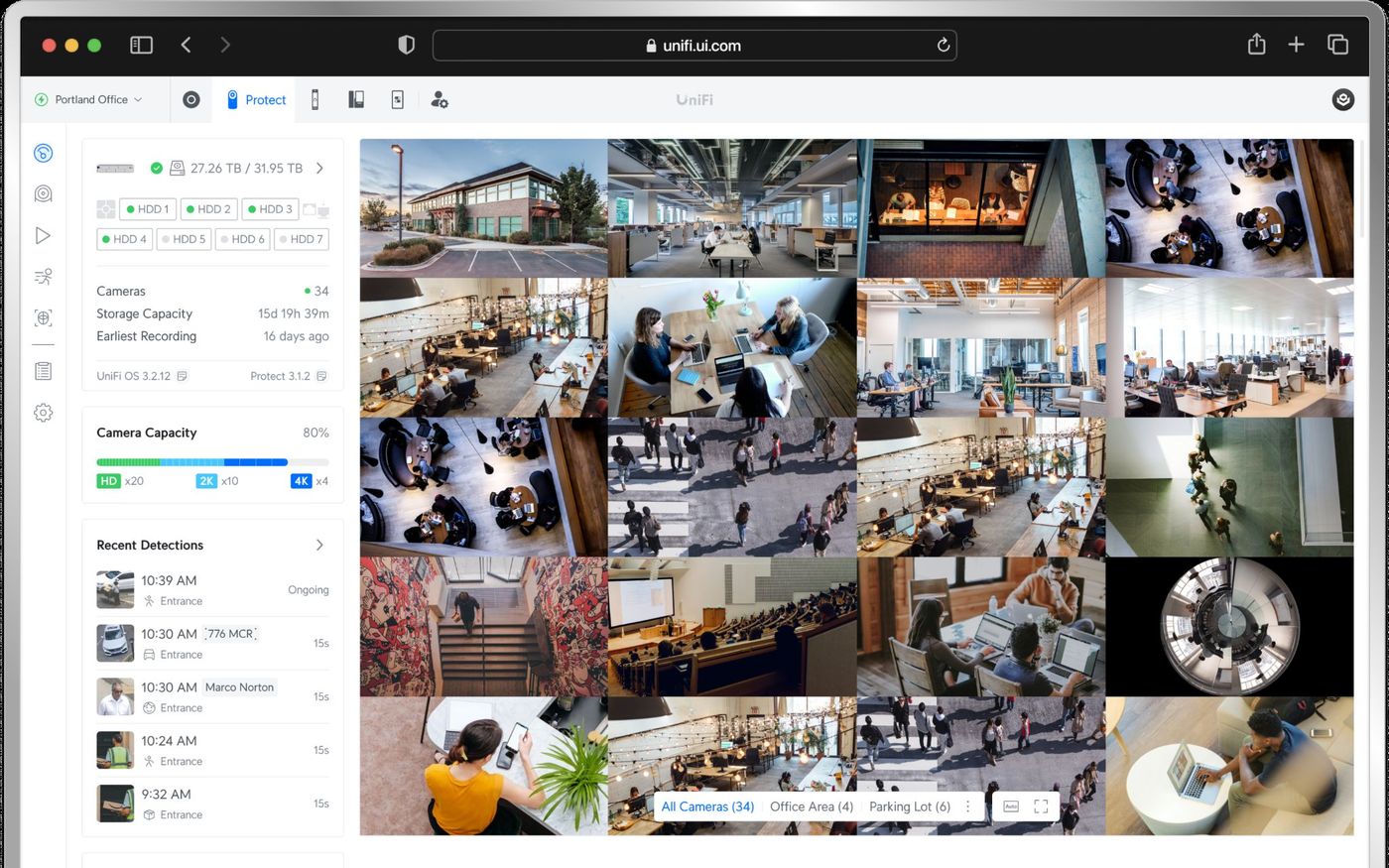1389x868 pixels.
Task: Click the Camera Capacity usage bar
Action: click(212, 462)
